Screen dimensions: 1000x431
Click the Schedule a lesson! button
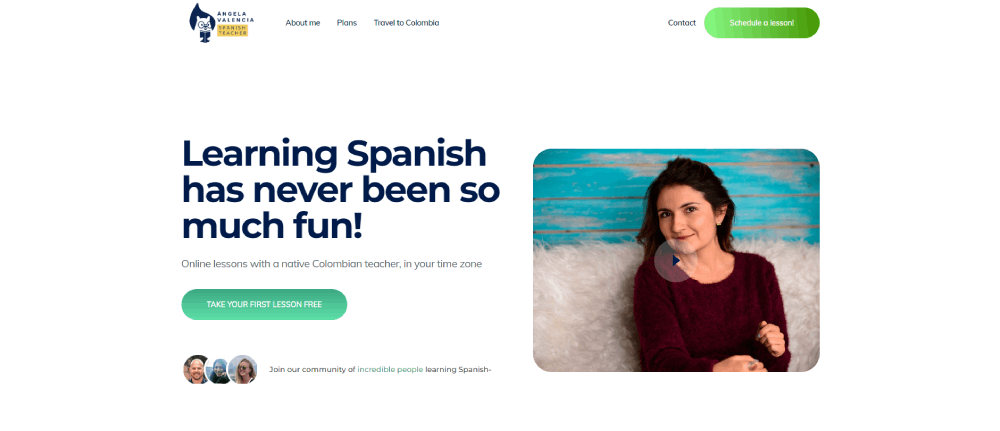[x=761, y=23]
